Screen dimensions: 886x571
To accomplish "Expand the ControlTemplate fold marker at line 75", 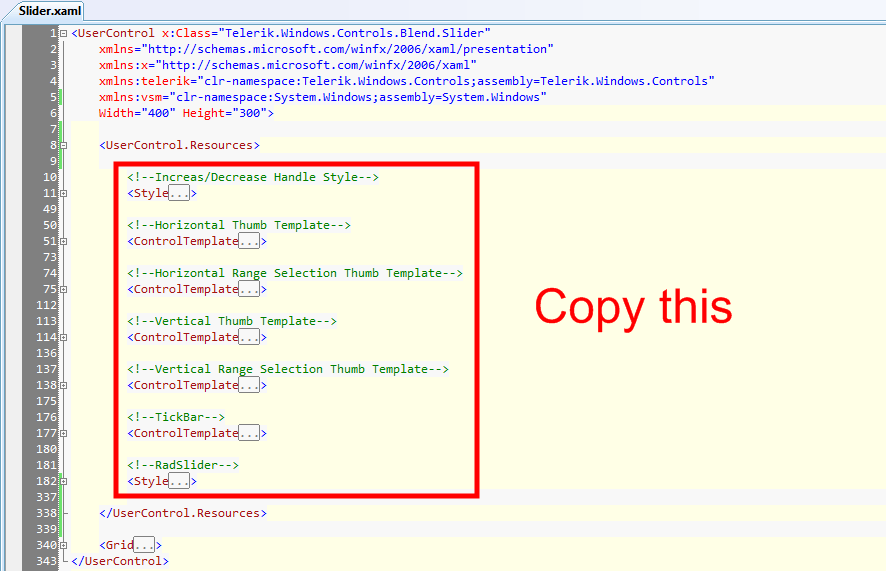I will (64, 289).
